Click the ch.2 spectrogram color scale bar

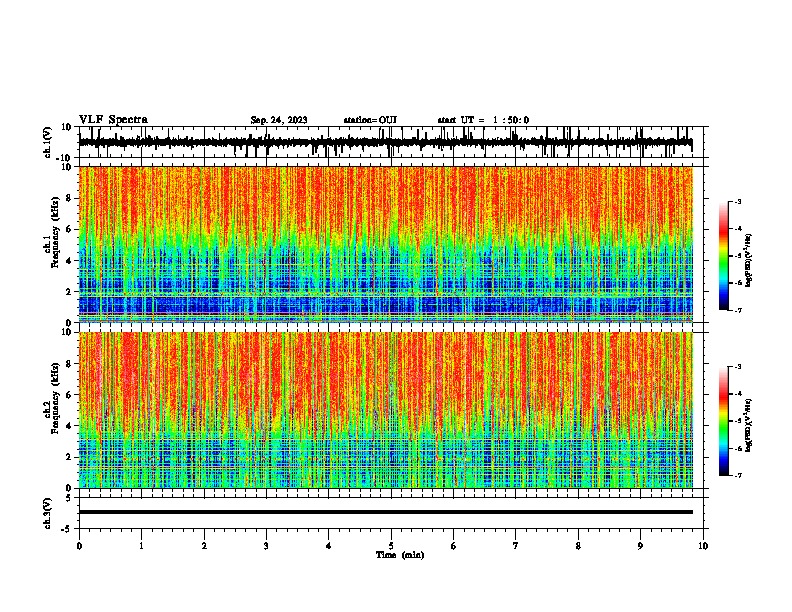[724, 421]
